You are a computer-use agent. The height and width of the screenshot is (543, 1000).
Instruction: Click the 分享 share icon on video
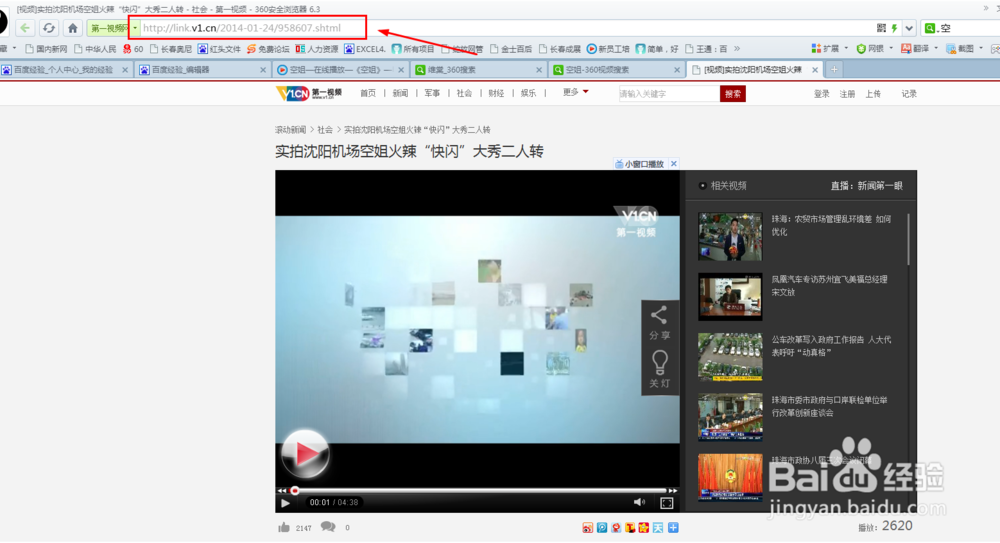[x=659, y=323]
